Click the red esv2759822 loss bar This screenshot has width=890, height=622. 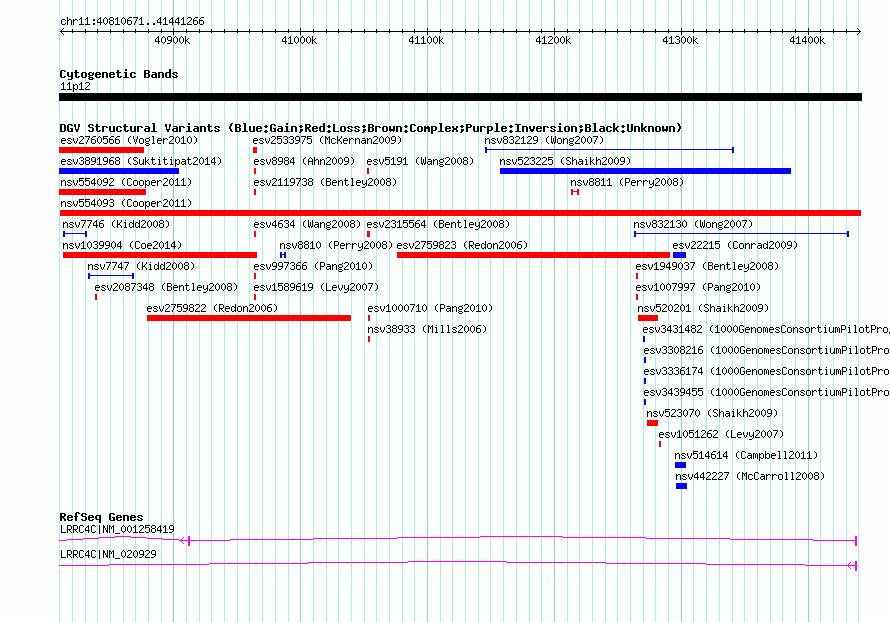point(249,318)
